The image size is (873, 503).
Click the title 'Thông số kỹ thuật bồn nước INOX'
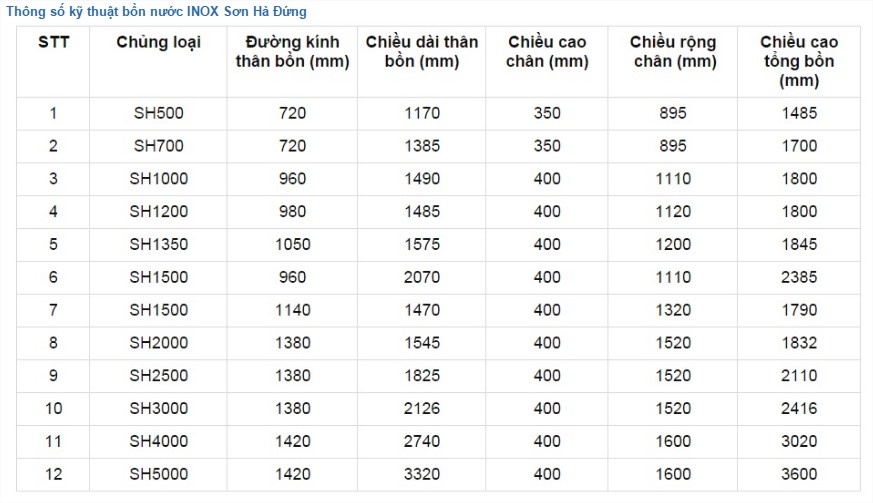click(x=156, y=11)
